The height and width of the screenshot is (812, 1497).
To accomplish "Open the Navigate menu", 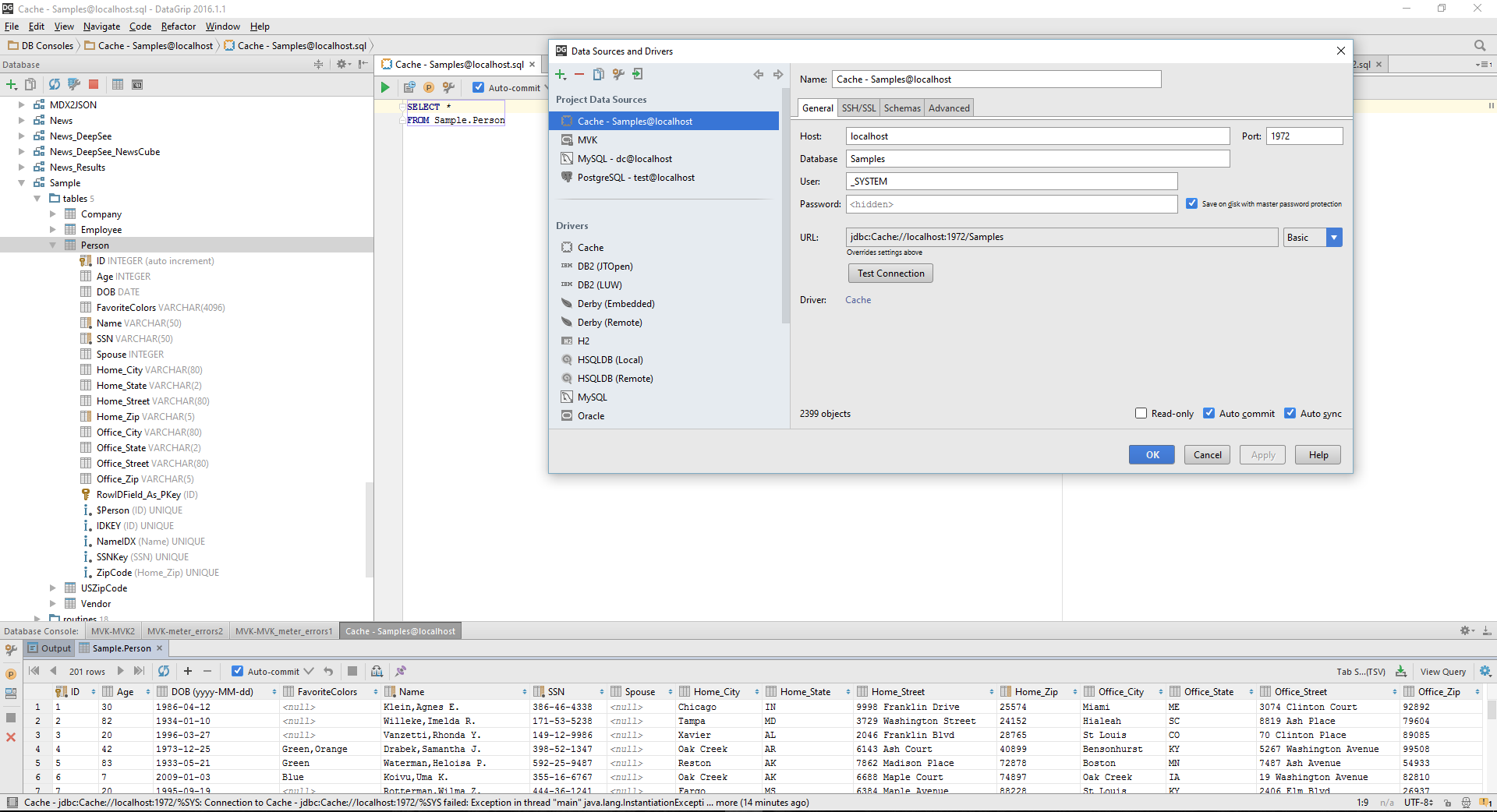I will [101, 26].
